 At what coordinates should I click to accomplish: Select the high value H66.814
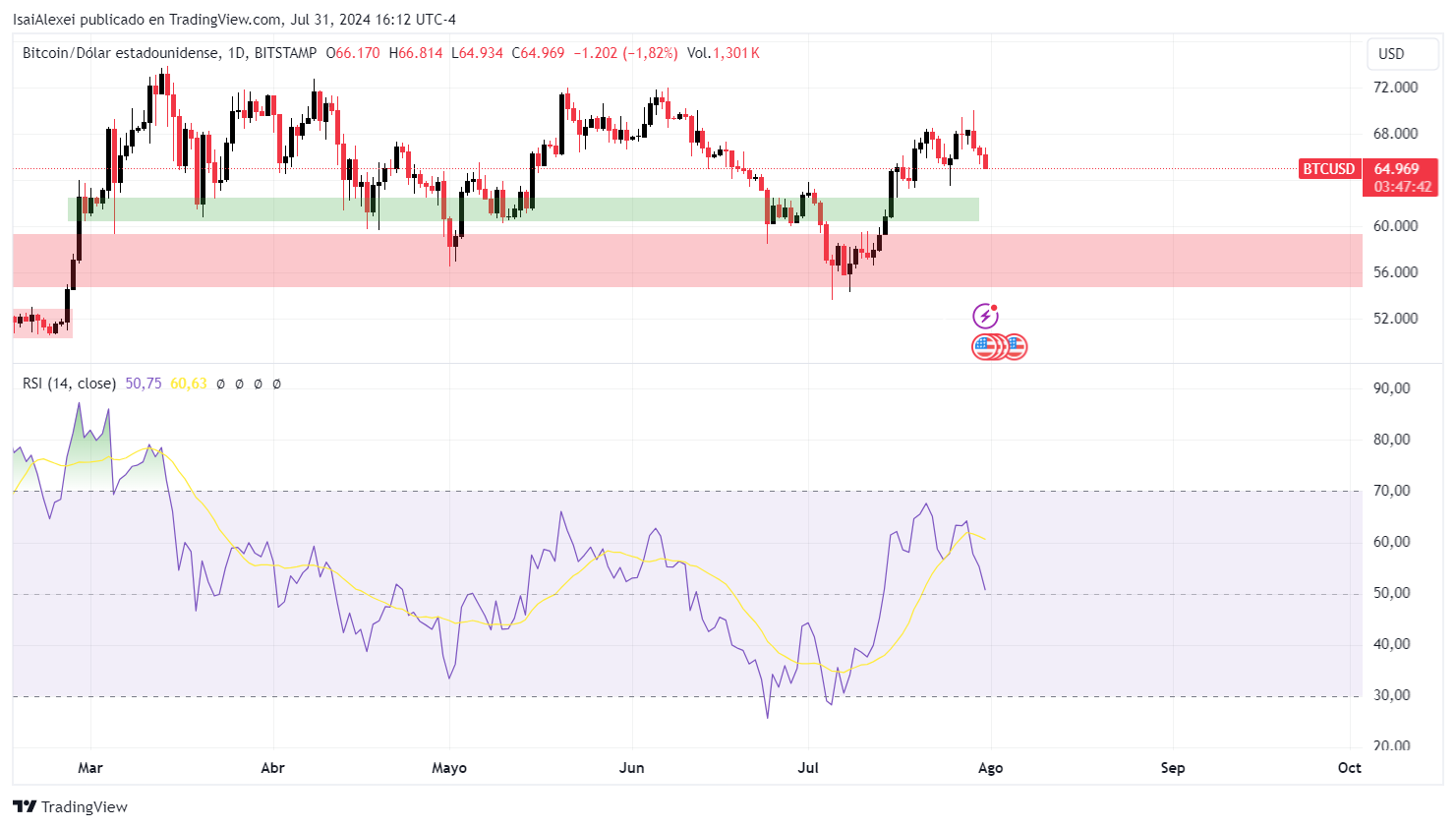pos(416,53)
